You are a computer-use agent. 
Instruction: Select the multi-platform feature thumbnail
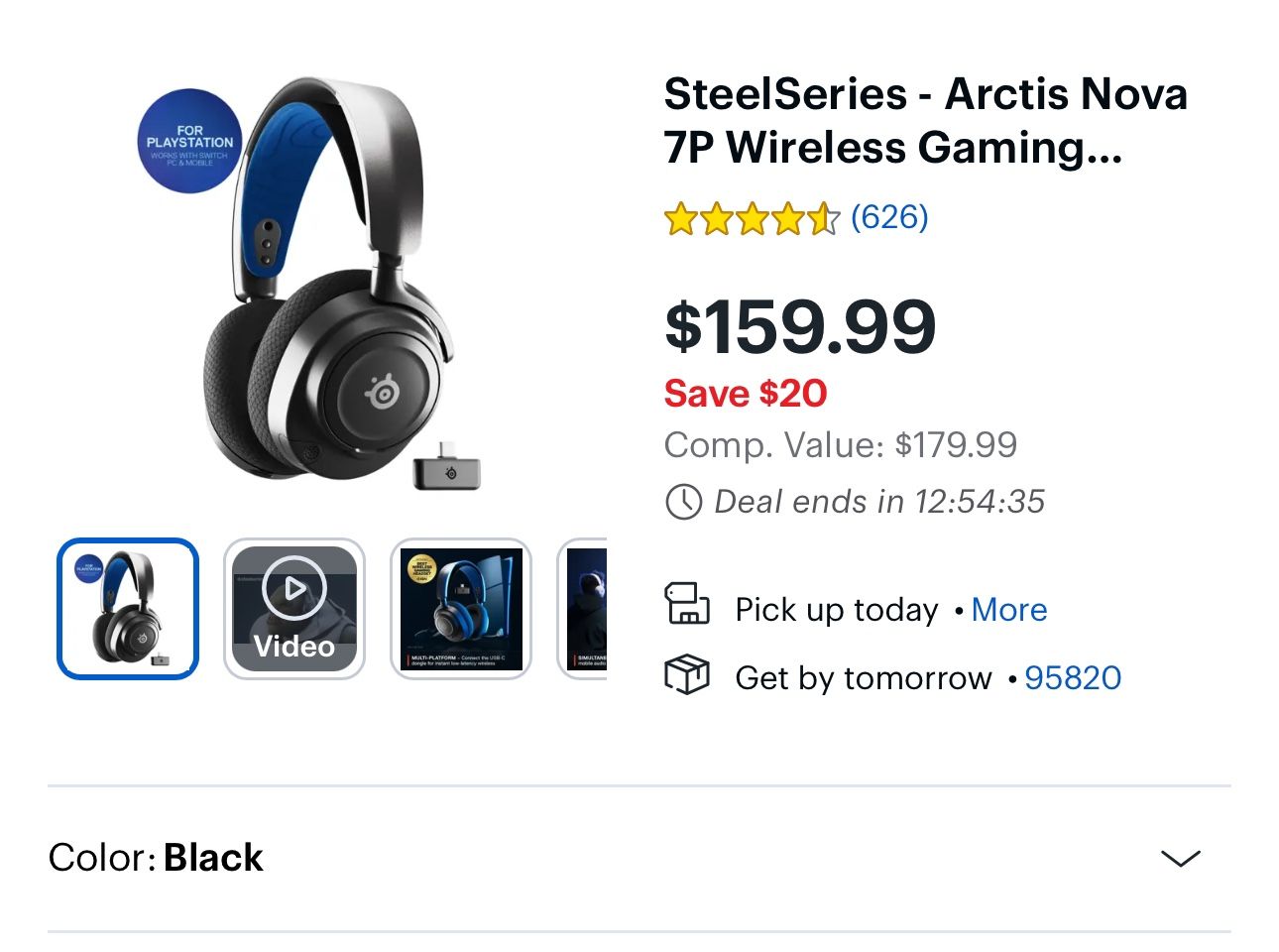tap(460, 608)
